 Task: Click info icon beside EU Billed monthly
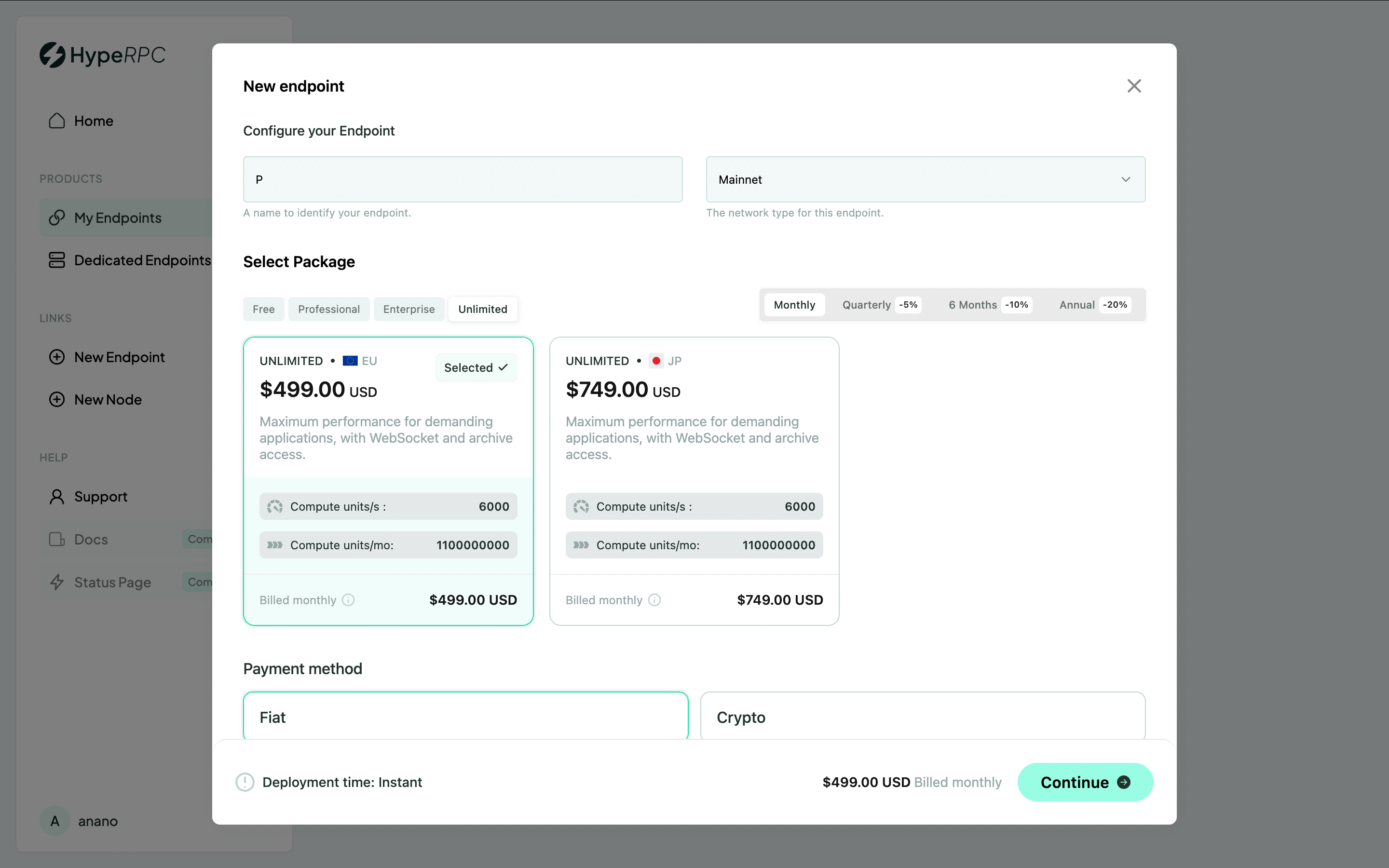pyautogui.click(x=348, y=600)
